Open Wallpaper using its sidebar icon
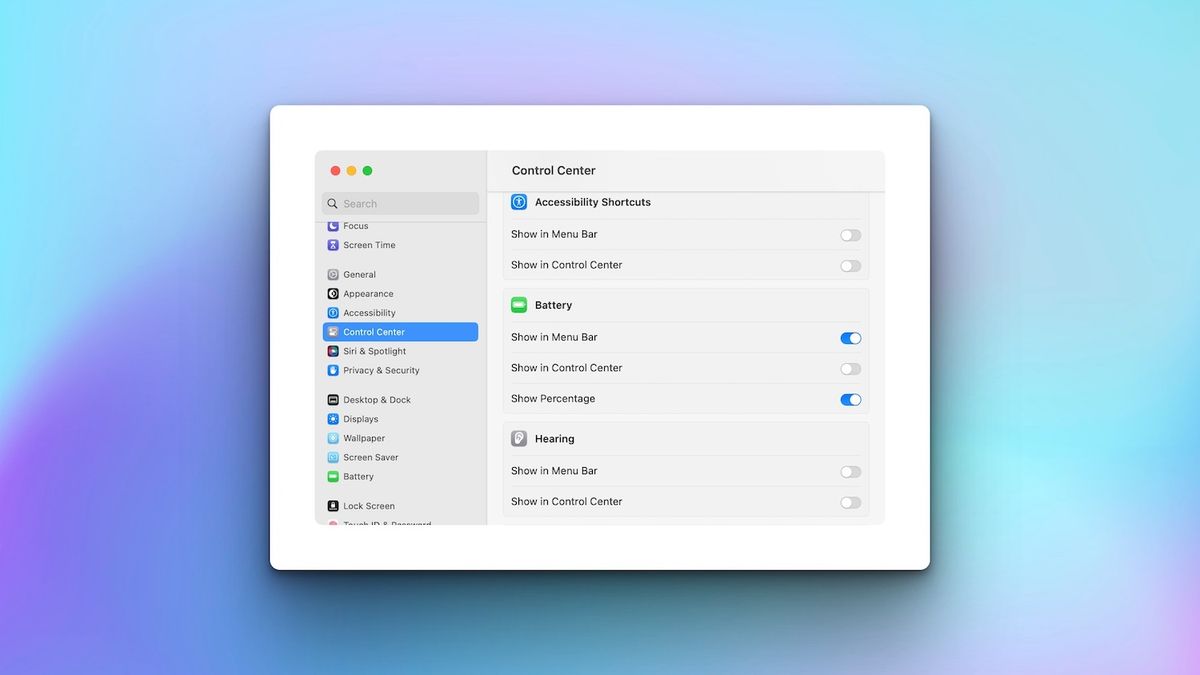 pyautogui.click(x=332, y=437)
